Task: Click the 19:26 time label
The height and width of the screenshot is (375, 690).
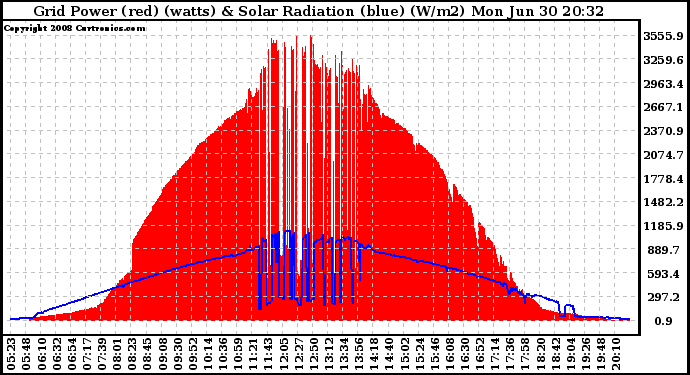Action: click(585, 354)
